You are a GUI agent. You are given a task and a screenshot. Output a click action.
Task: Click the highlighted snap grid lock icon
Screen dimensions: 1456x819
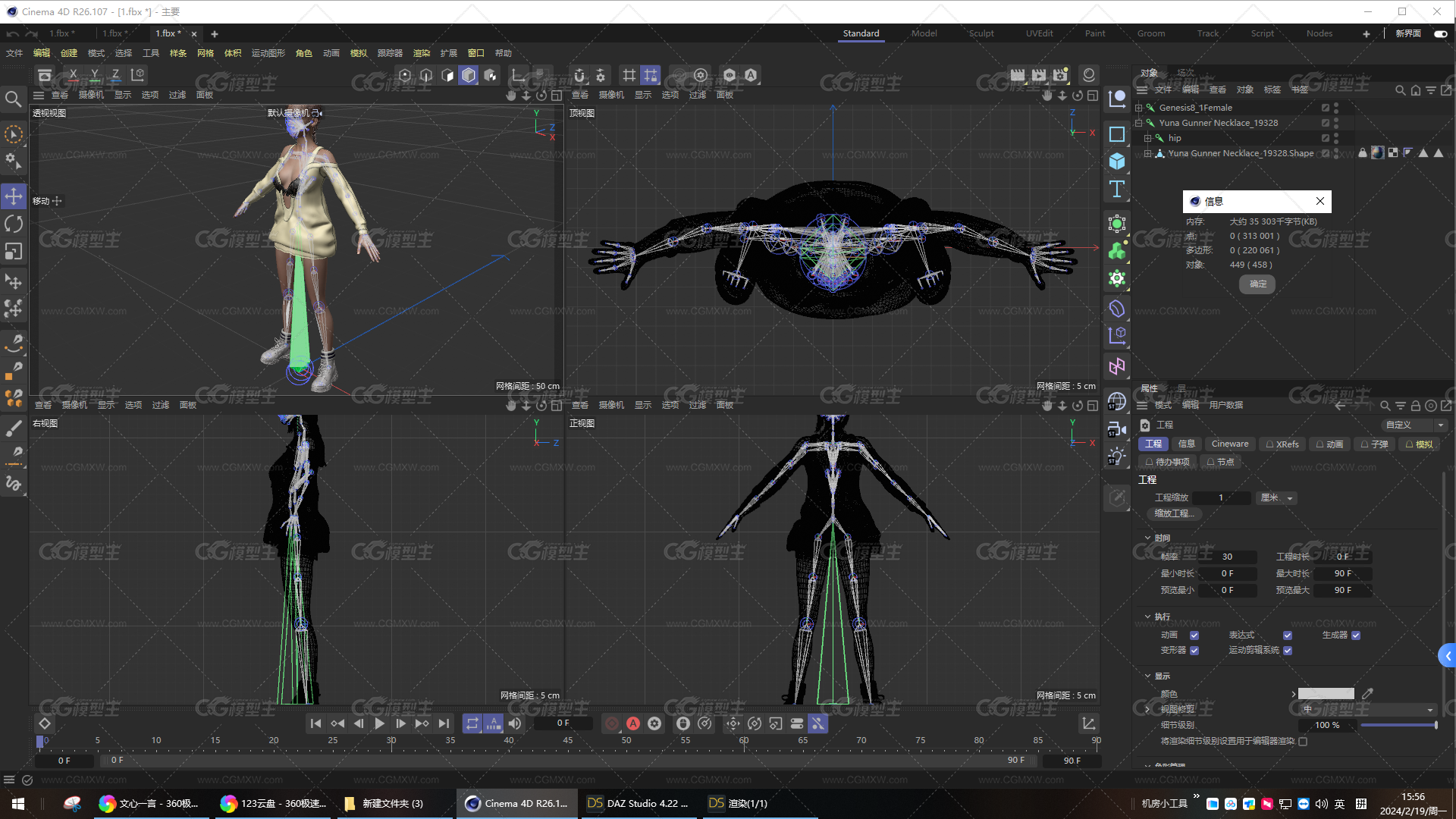tap(651, 75)
